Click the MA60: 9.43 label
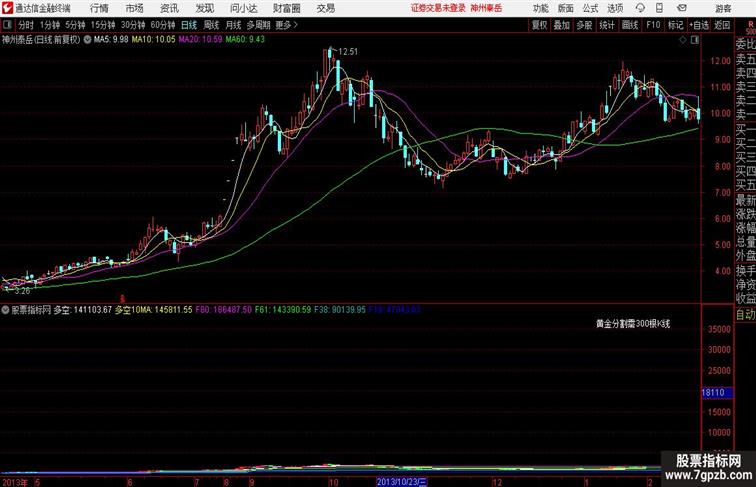This screenshot has width=756, height=487. [245, 40]
